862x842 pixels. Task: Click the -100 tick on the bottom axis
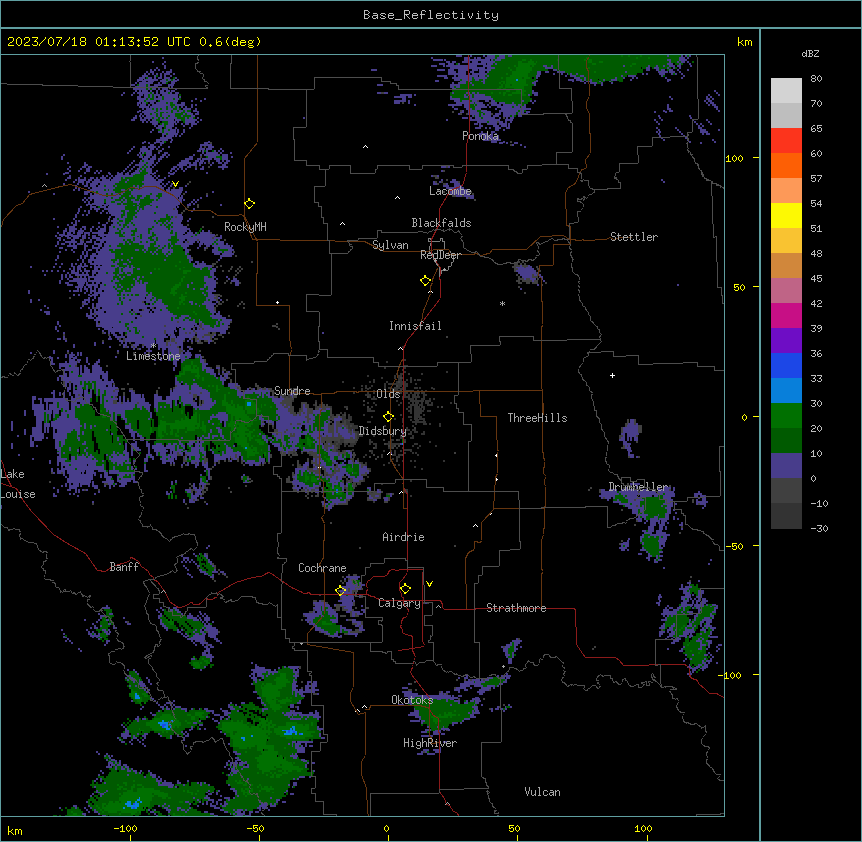[x=125, y=828]
